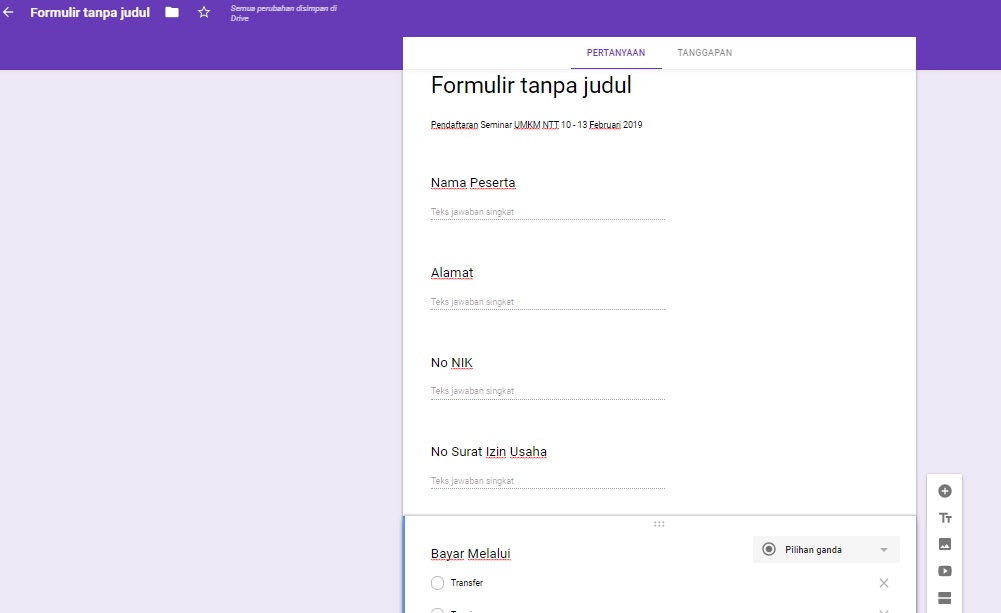Switch to the TANGGAPAN tab
This screenshot has width=1001, height=613.
704,52
